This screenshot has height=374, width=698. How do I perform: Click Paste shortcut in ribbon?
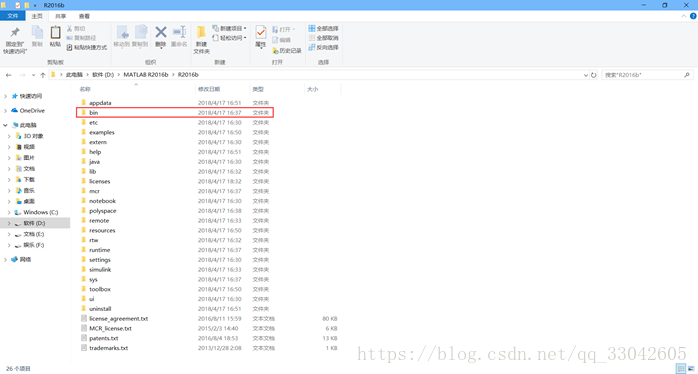coord(87,47)
